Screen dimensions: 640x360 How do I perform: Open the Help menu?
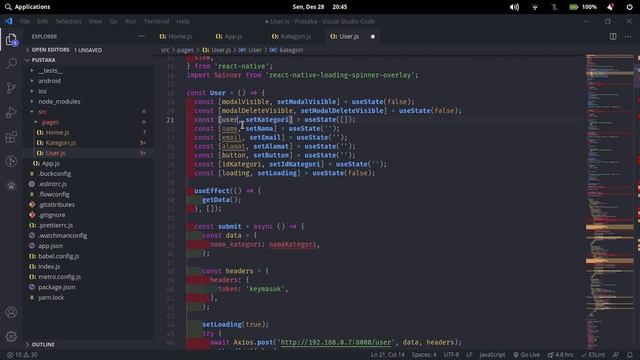tap(183, 21)
